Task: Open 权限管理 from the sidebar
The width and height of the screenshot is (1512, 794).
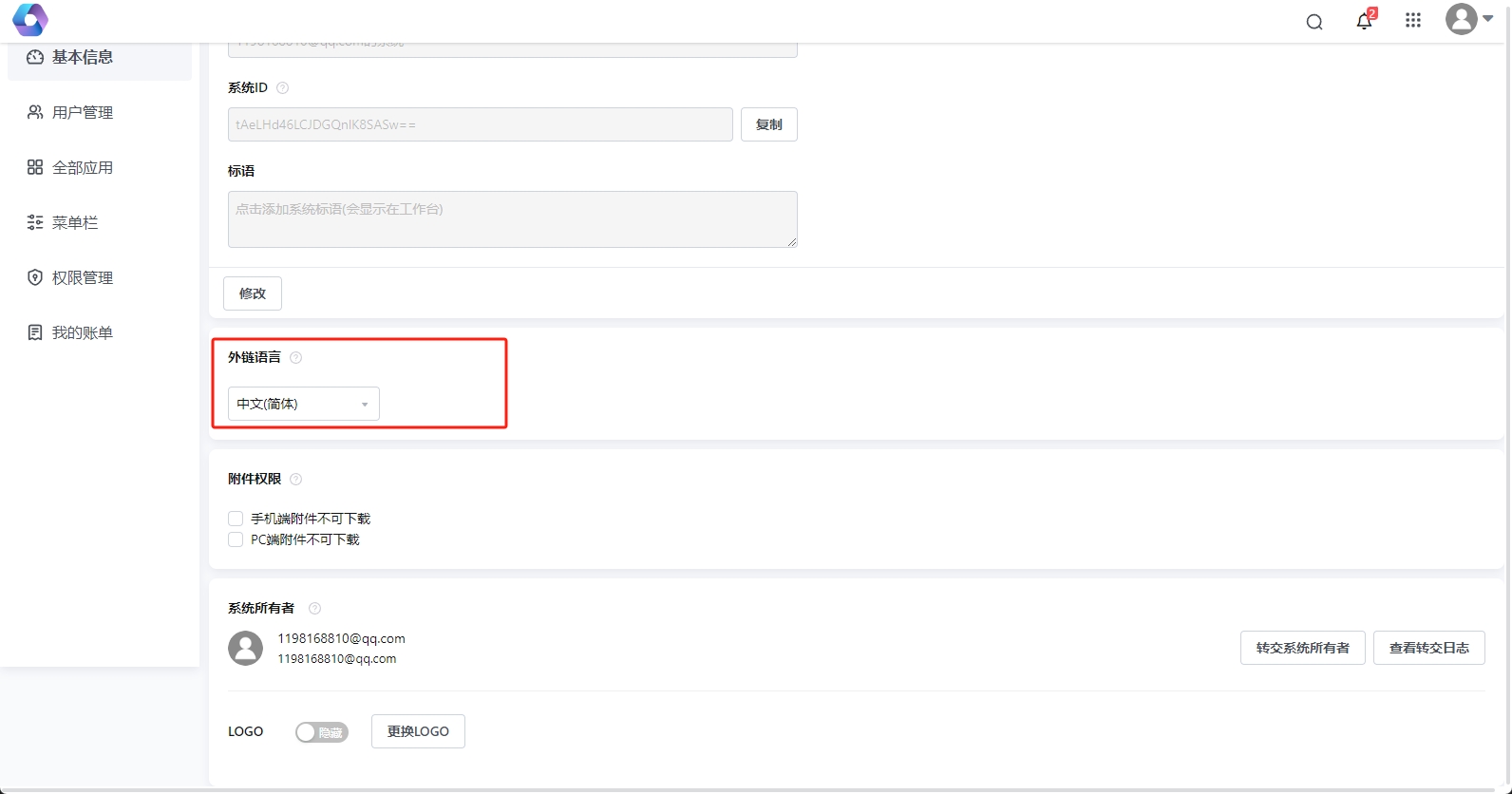Action: (x=83, y=277)
